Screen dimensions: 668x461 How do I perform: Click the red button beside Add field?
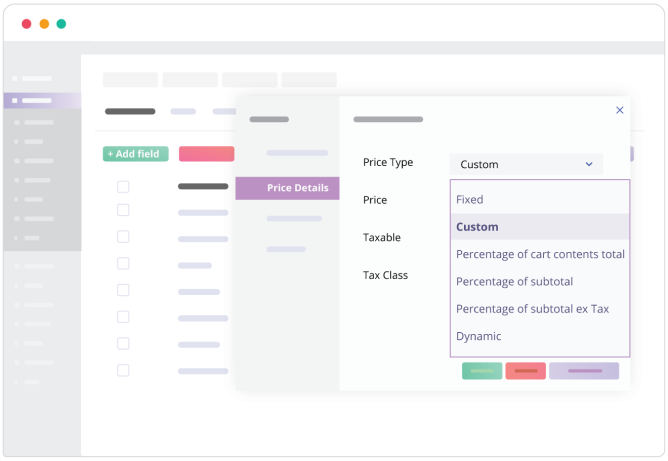coord(207,154)
